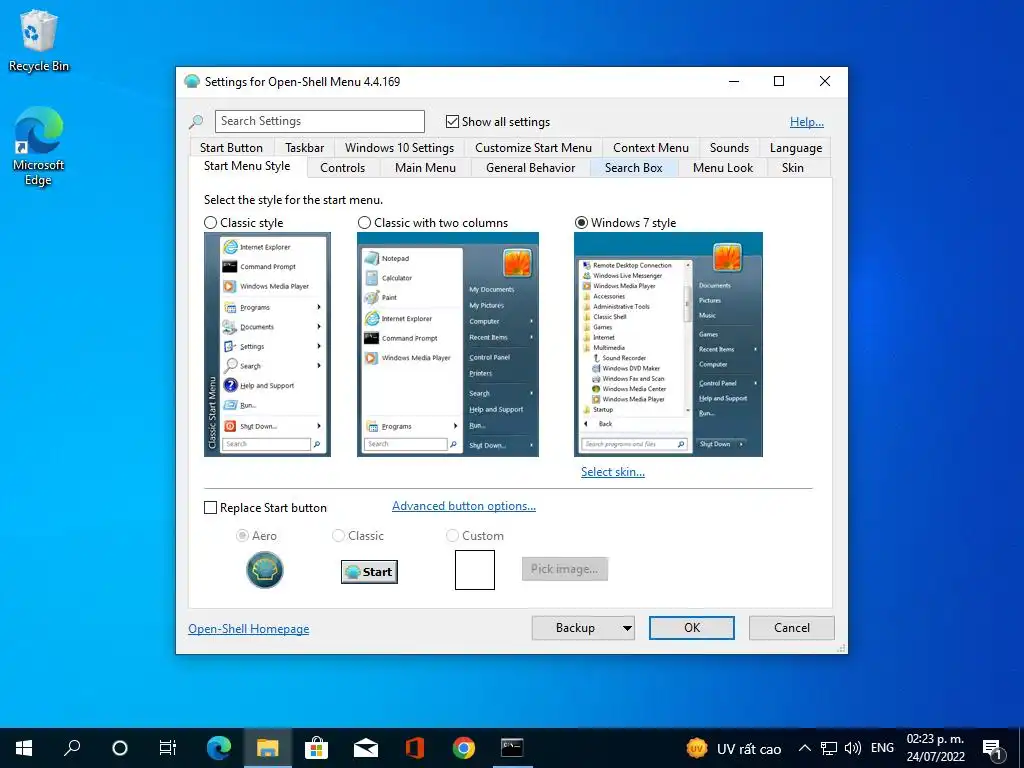Viewport: 1024px width, 768px height.
Task: Open notification center icon
Action: [x=993, y=750]
